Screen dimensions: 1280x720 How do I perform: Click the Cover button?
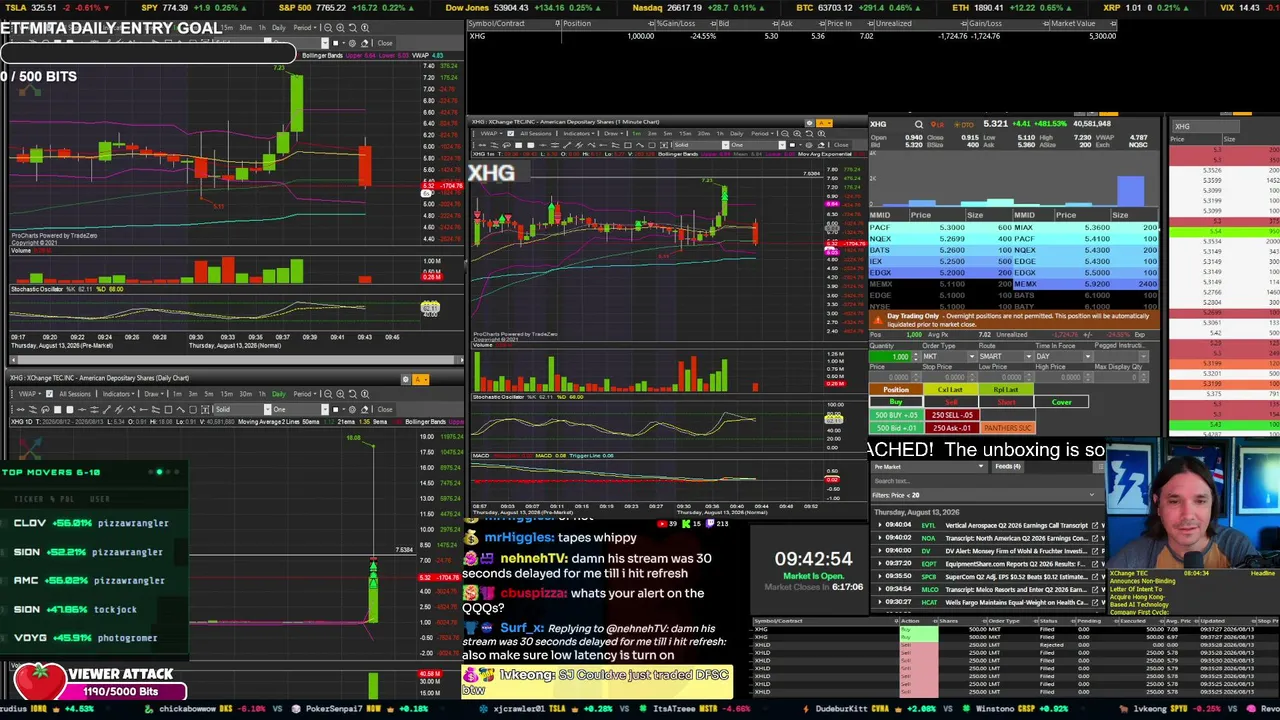click(1061, 402)
